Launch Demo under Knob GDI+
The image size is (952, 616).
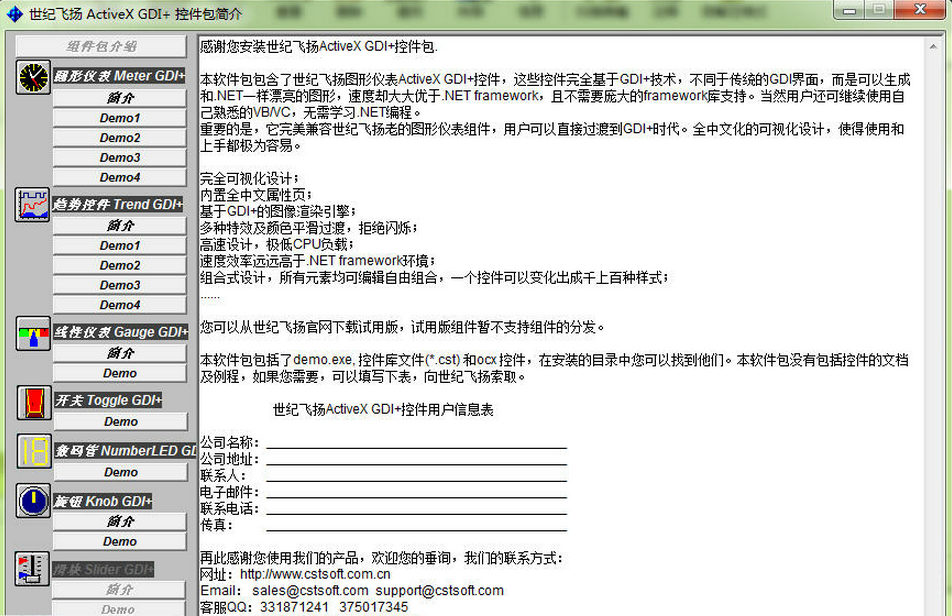[x=120, y=541]
